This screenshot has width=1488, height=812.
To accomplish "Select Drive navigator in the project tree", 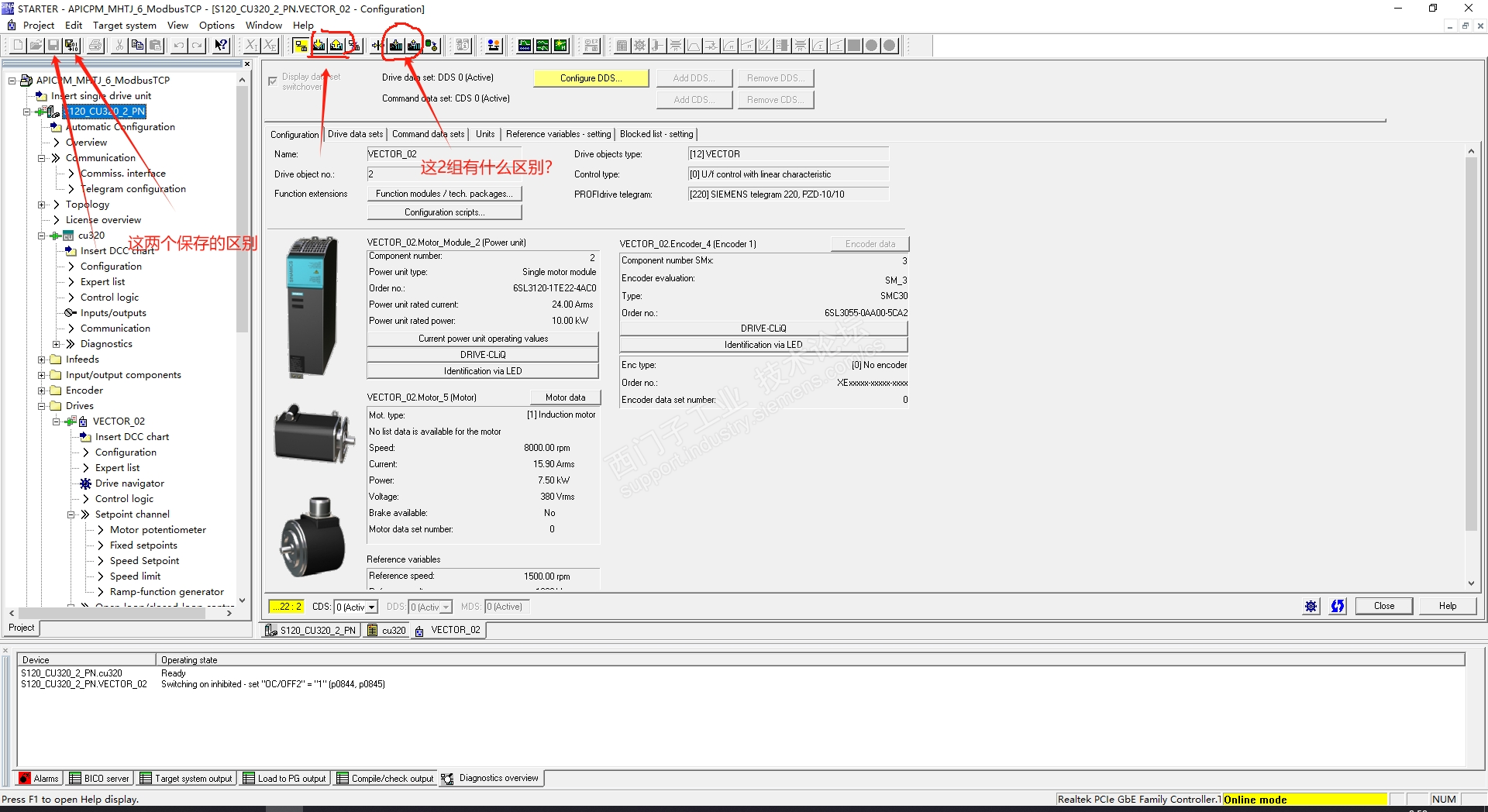I will click(129, 483).
